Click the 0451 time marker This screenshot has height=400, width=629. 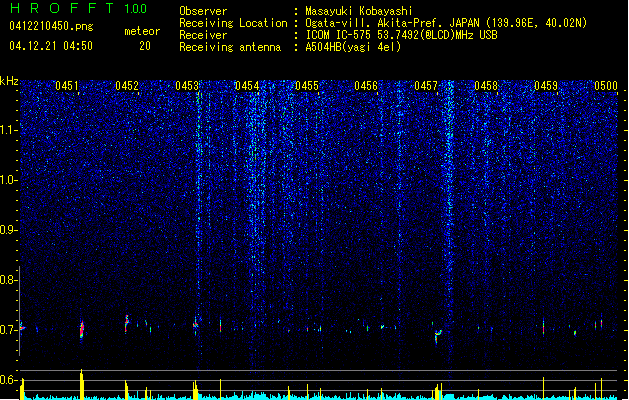tap(67, 86)
